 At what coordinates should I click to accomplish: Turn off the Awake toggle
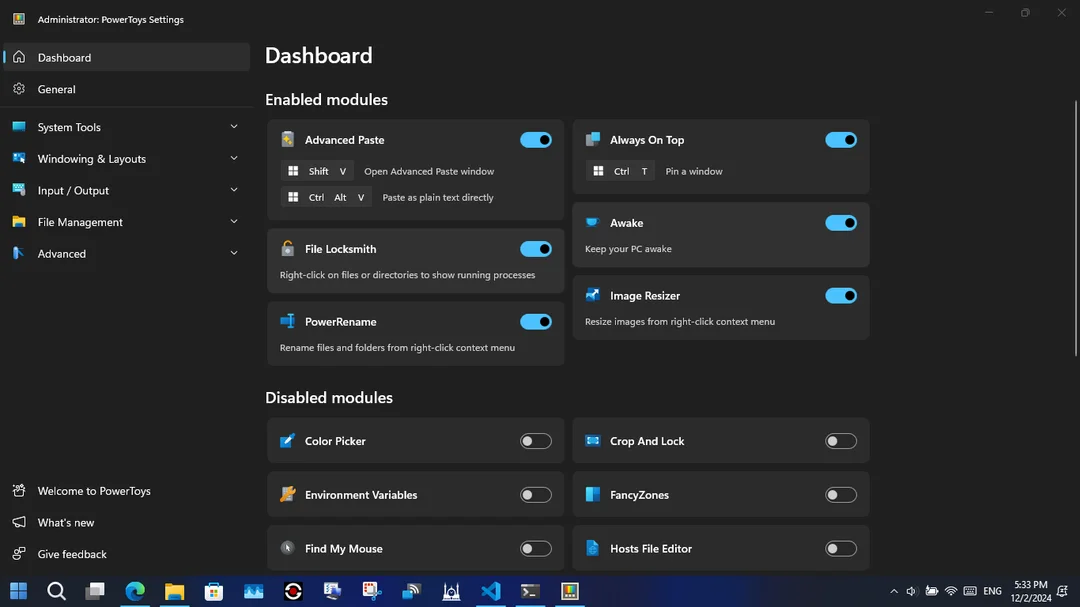click(x=841, y=223)
